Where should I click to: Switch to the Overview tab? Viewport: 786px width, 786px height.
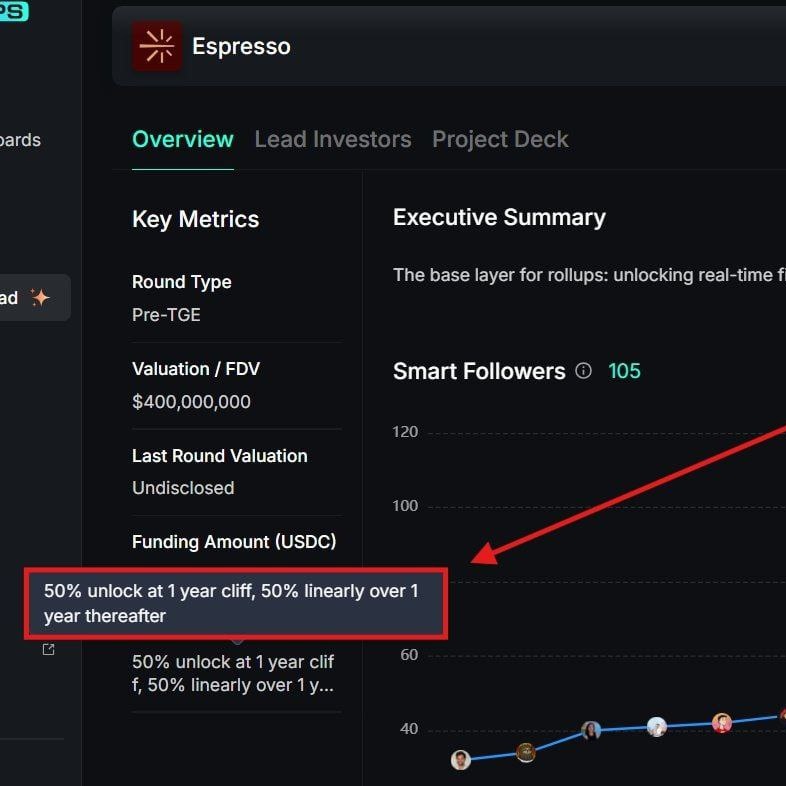(x=182, y=139)
